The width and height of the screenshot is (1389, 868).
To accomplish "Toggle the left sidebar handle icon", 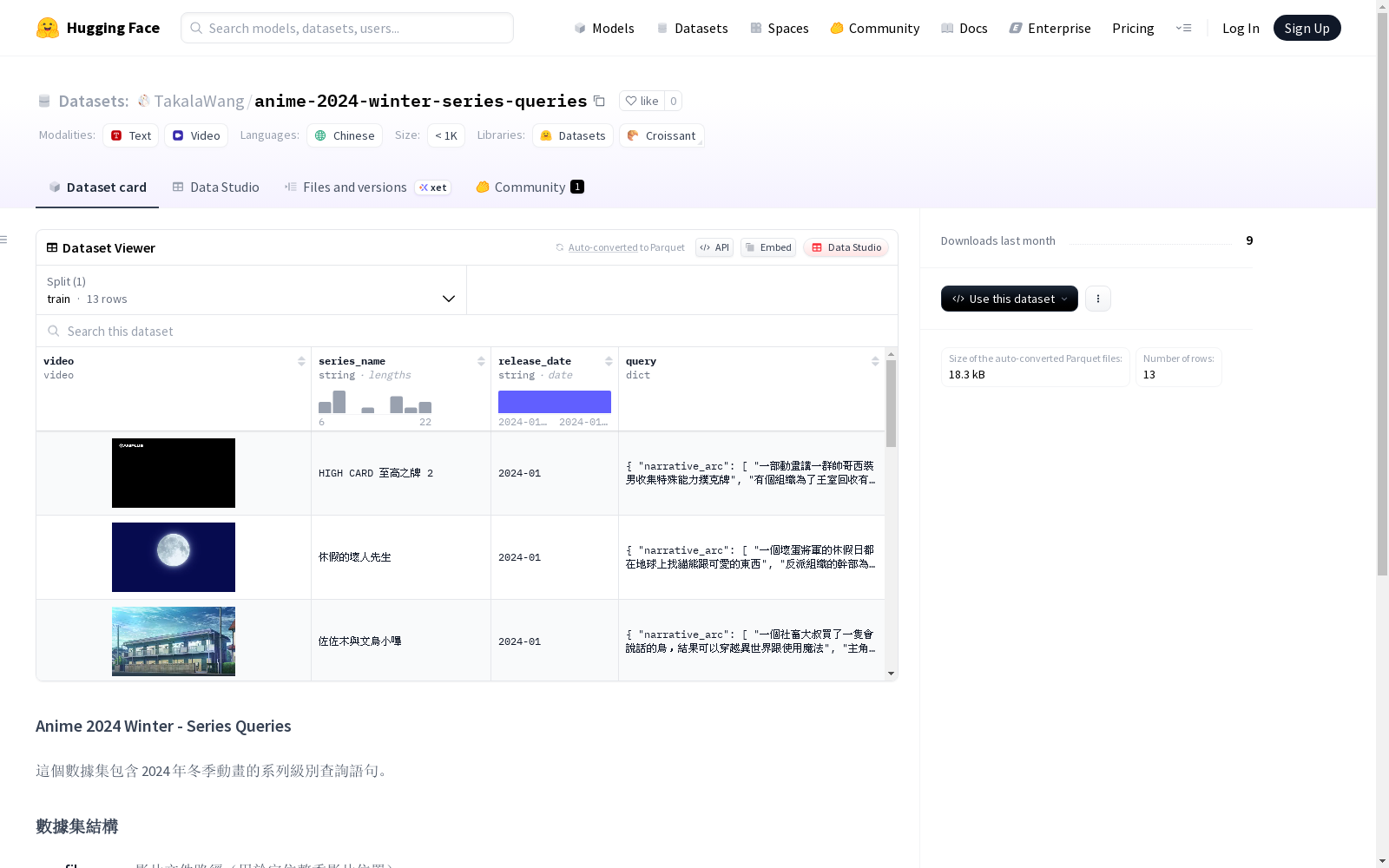I will 4,240.
